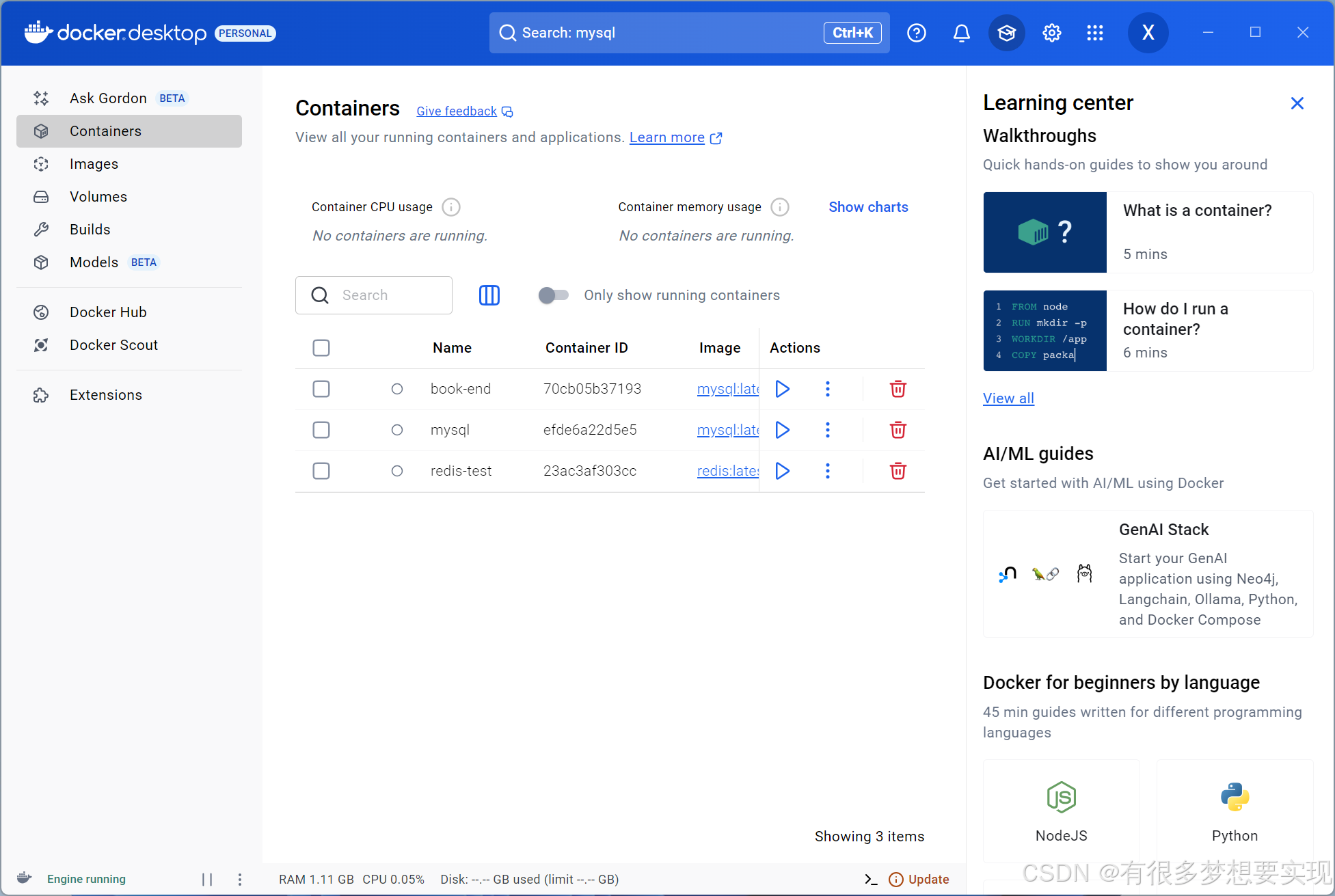Screen dimensions: 1335x896
Task: Open the apps grid icon in header
Action: pos(1095,33)
